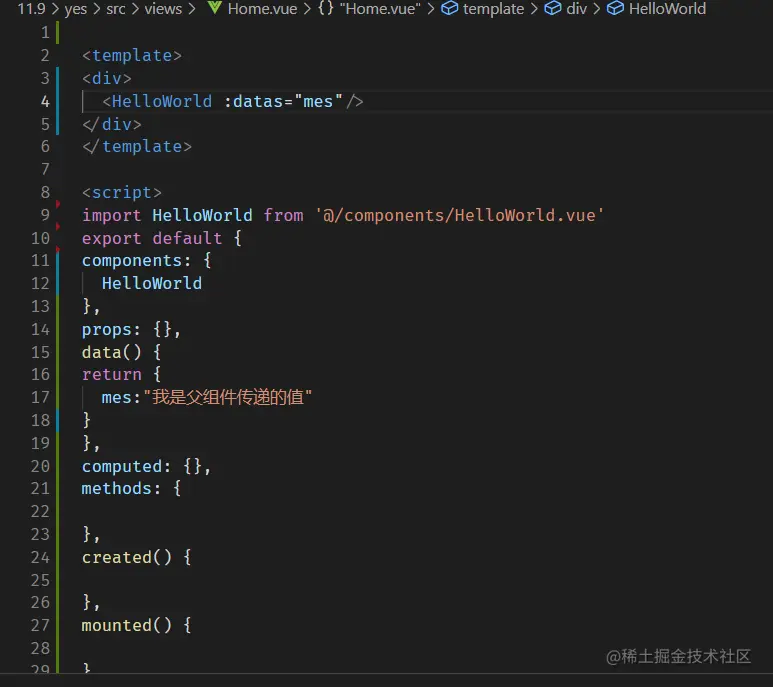Click the <script> tag on line 8
Image resolution: width=773 pixels, height=687 pixels.
pyautogui.click(x=122, y=192)
